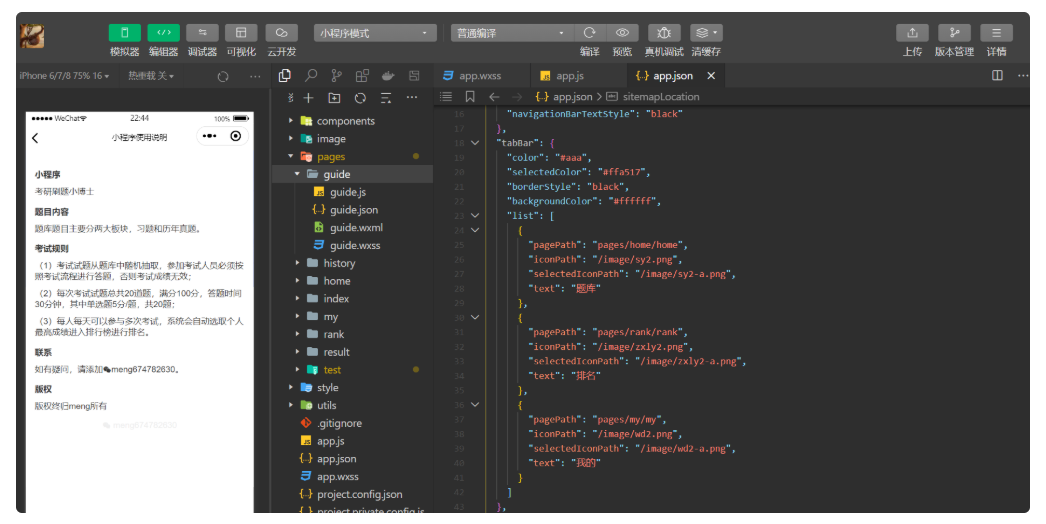Viewport: 1046px width, 524px height.
Task: Open the source control branch icon
Action: [x=336, y=76]
